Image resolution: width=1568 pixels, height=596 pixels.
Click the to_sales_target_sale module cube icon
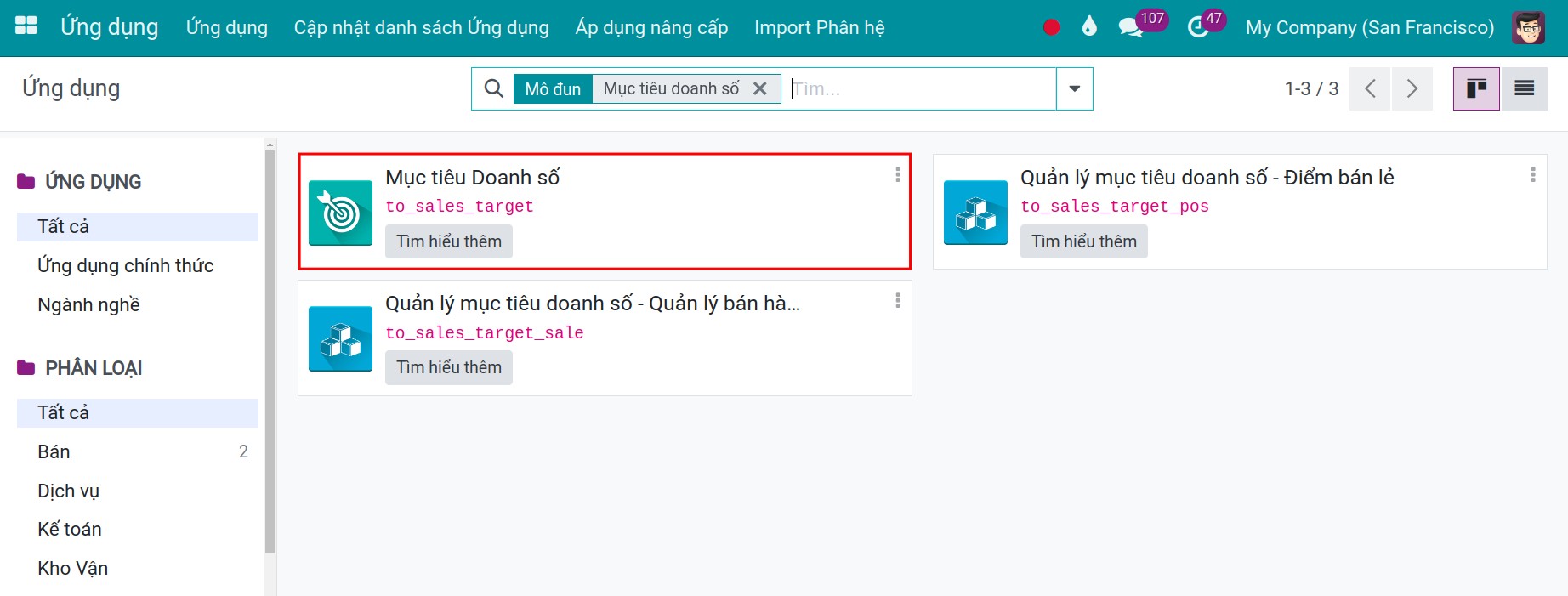tap(340, 338)
